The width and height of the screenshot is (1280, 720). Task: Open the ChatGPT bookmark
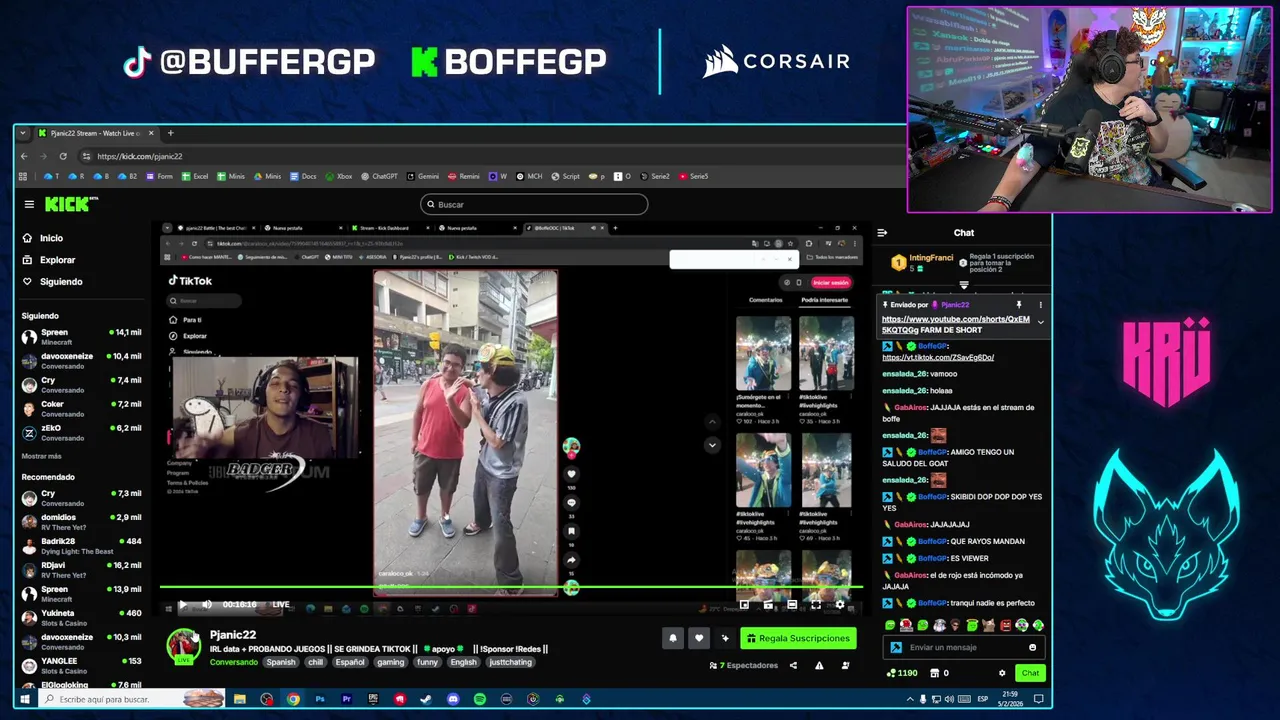(x=379, y=176)
